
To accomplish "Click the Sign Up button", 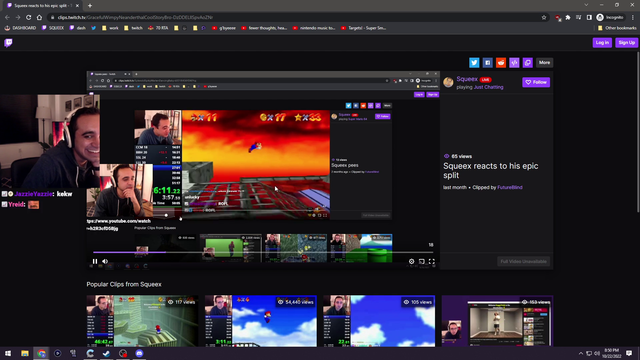I will (x=627, y=42).
